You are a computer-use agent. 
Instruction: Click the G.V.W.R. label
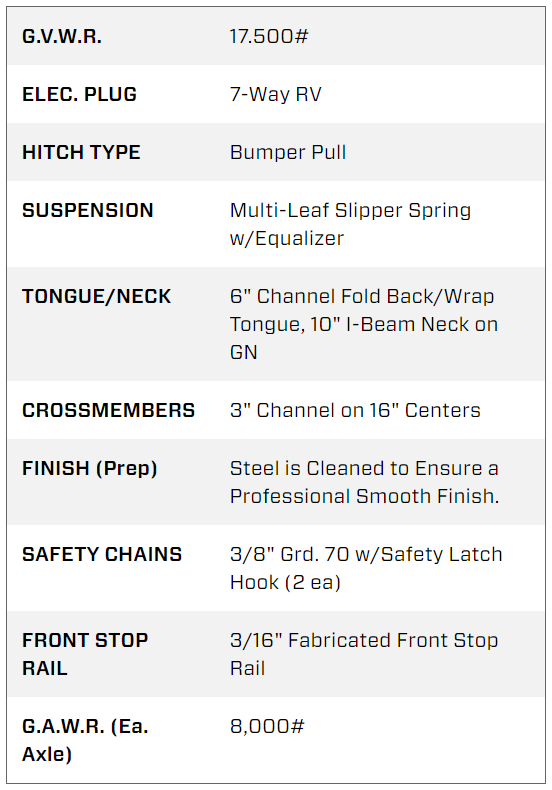point(62,36)
